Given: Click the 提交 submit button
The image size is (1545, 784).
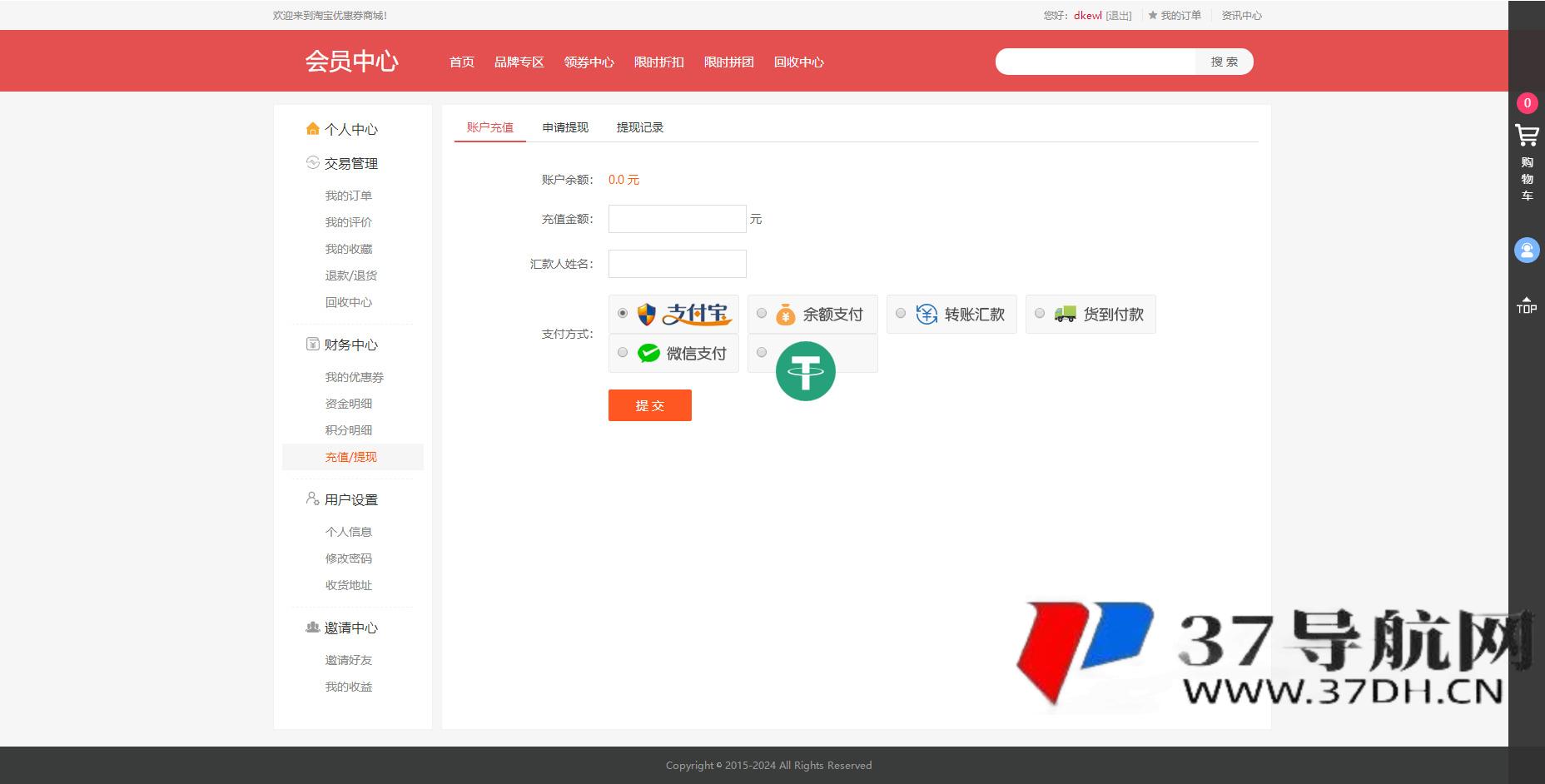Looking at the screenshot, I should click(649, 405).
